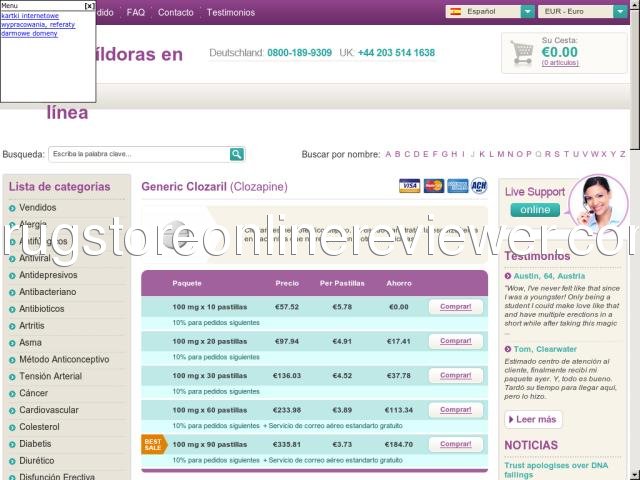Image resolution: width=640 pixels, height=480 pixels.
Task: Focus the Busqueda keyword search field
Action: coord(139,154)
